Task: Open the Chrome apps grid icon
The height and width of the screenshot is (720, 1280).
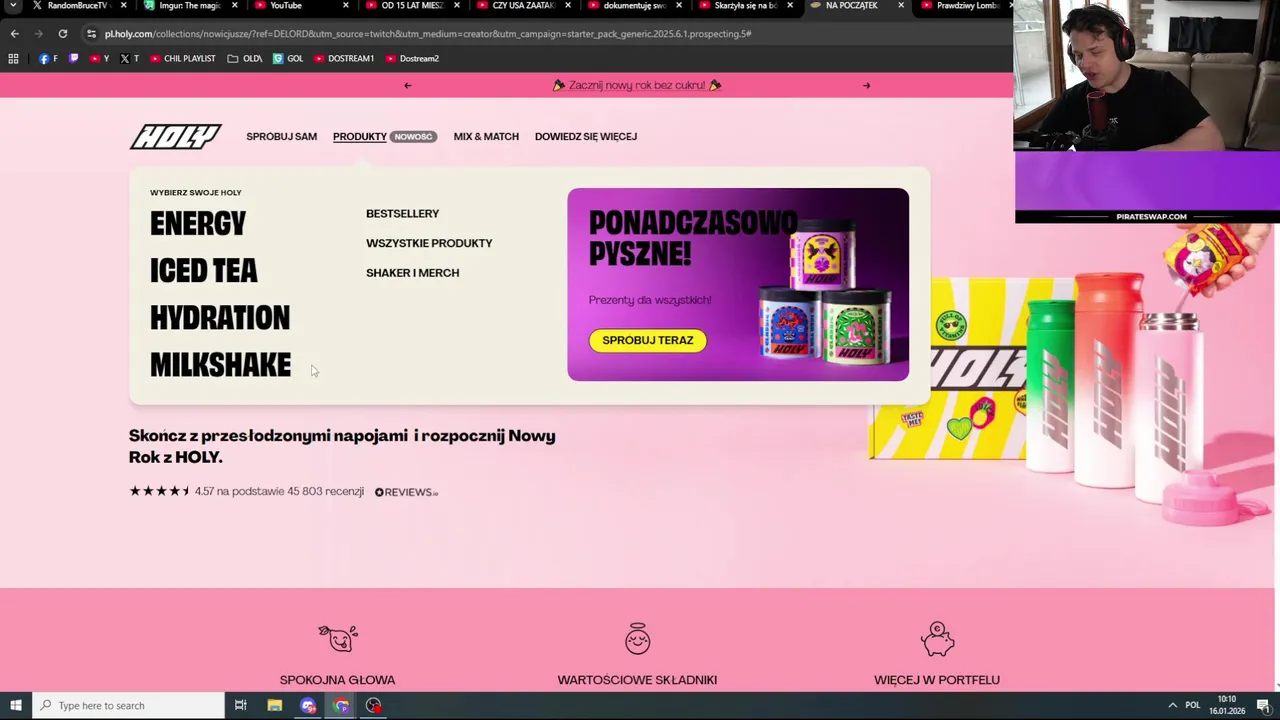Action: pos(13,58)
